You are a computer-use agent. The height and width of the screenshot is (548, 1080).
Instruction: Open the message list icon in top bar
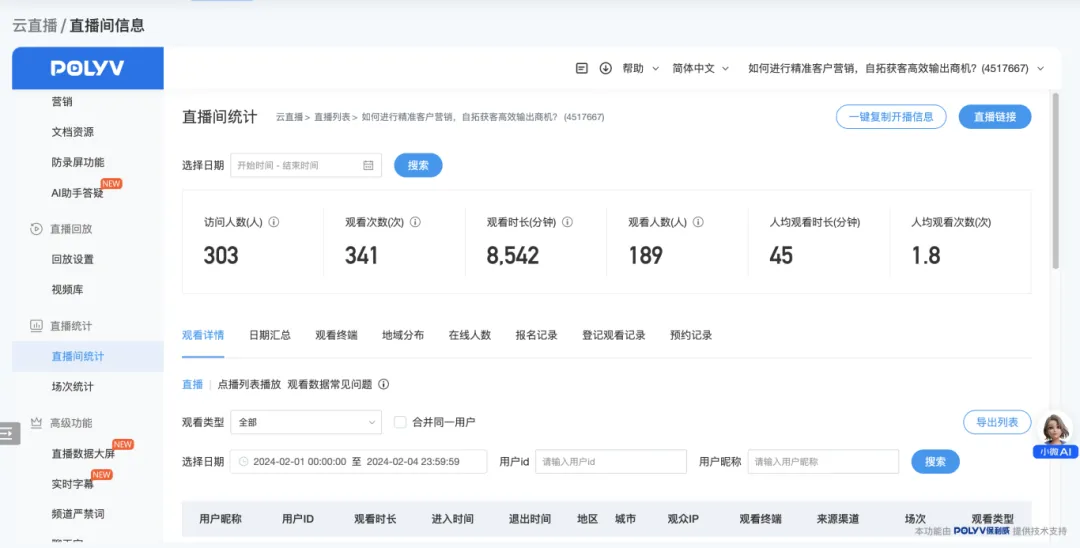[x=582, y=69]
